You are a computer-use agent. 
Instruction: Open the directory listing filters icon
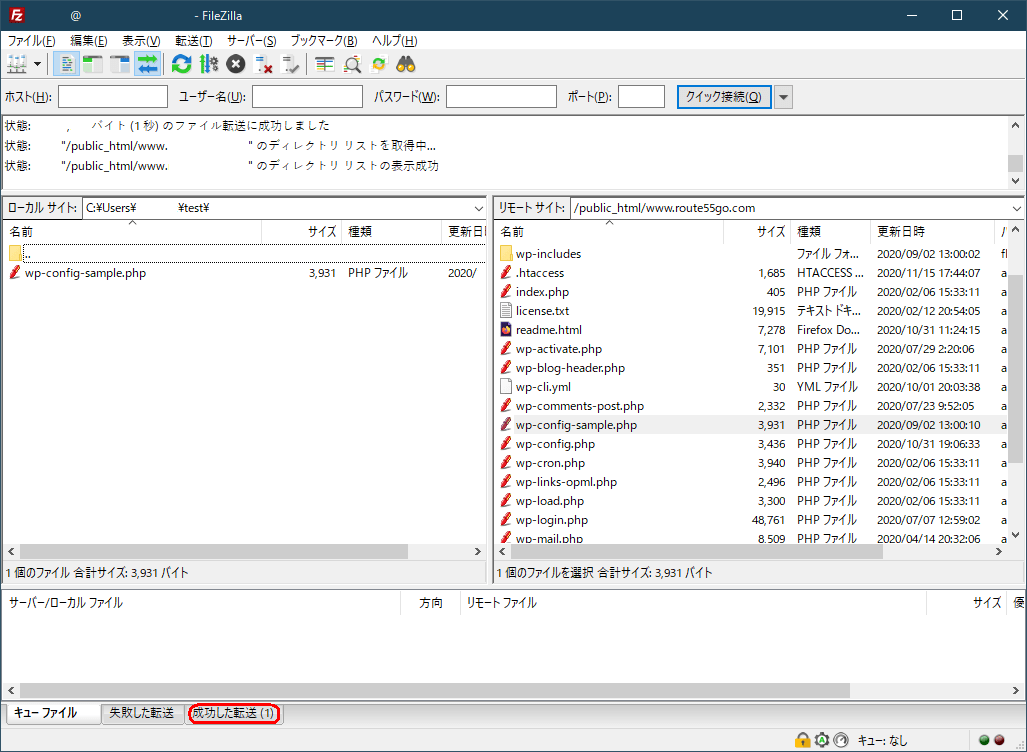[325, 64]
